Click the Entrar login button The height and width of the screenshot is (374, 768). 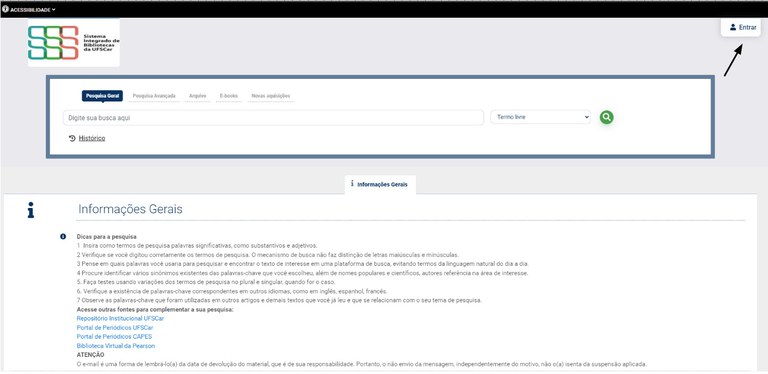(x=741, y=27)
